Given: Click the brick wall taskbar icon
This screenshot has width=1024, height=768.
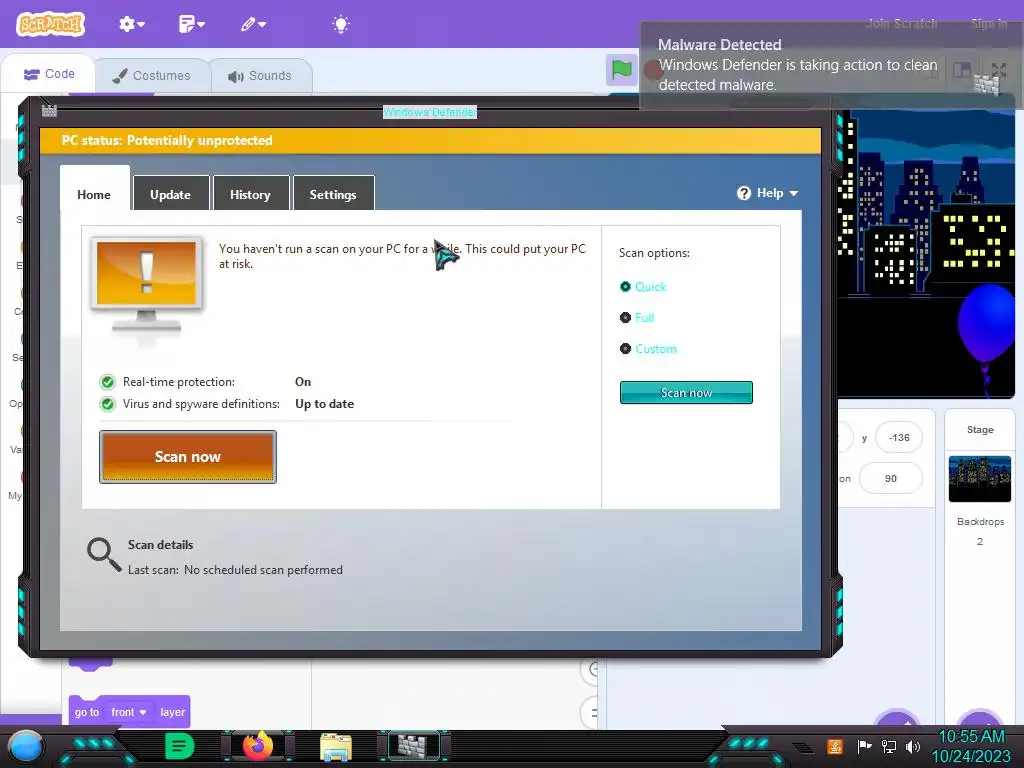Looking at the screenshot, I should click(x=413, y=746).
